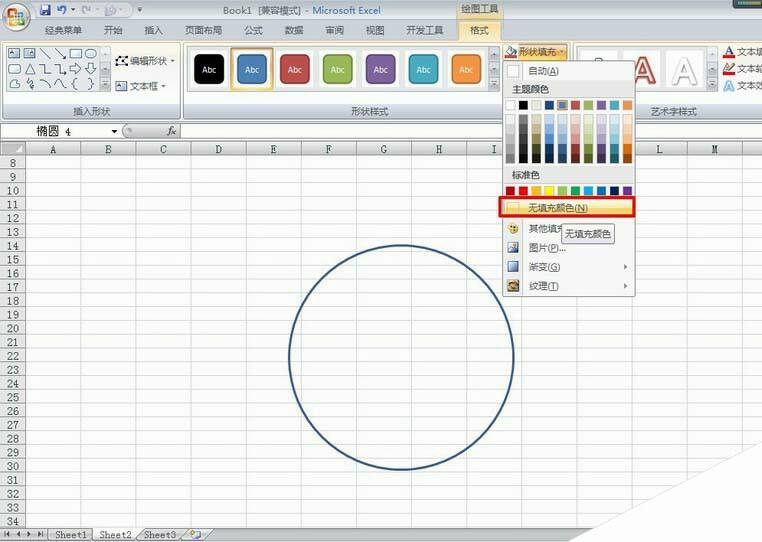The height and width of the screenshot is (542, 762).
Task: Click the Office button logo
Action: point(17,18)
